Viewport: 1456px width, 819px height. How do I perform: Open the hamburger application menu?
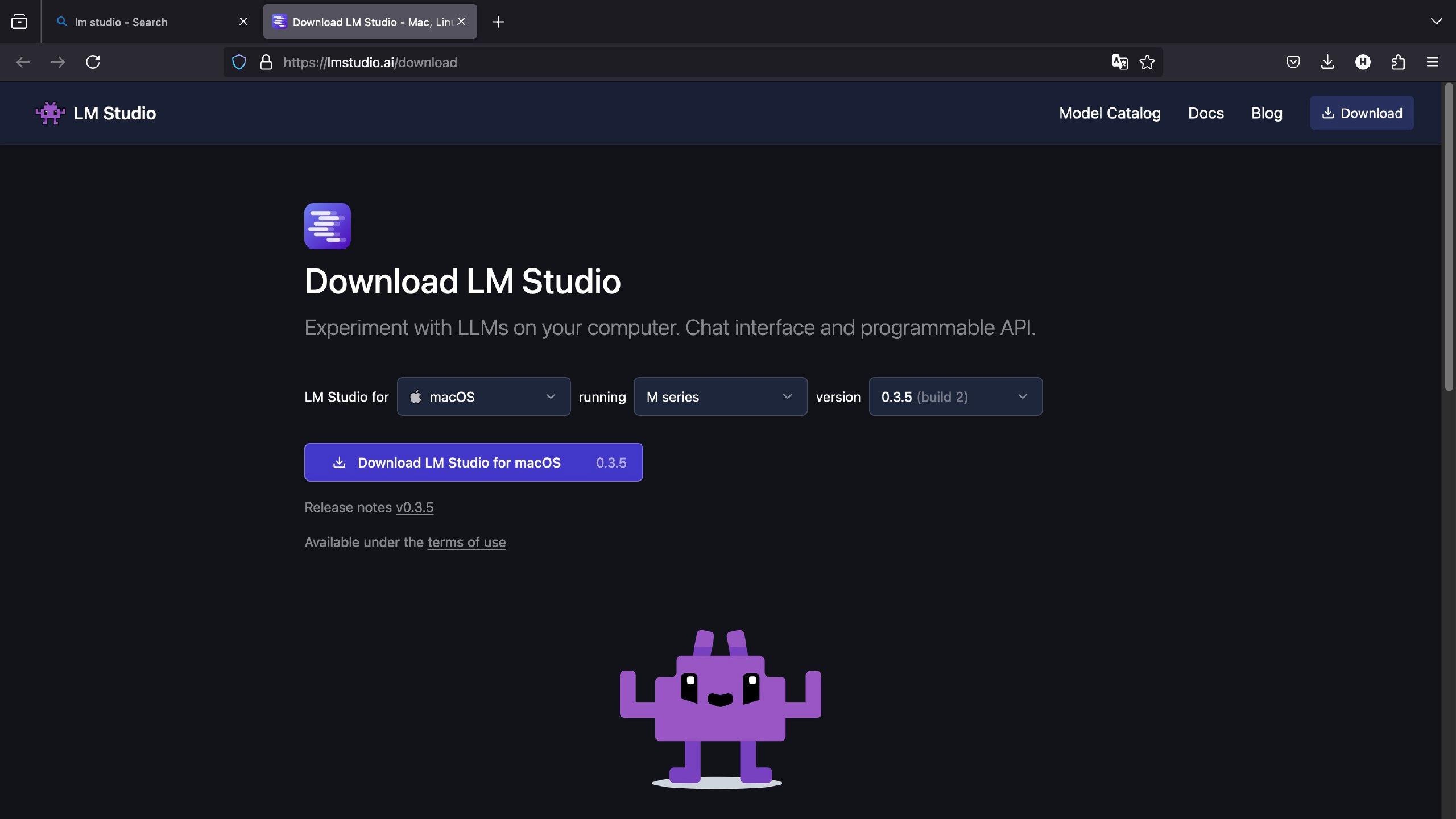1432,62
